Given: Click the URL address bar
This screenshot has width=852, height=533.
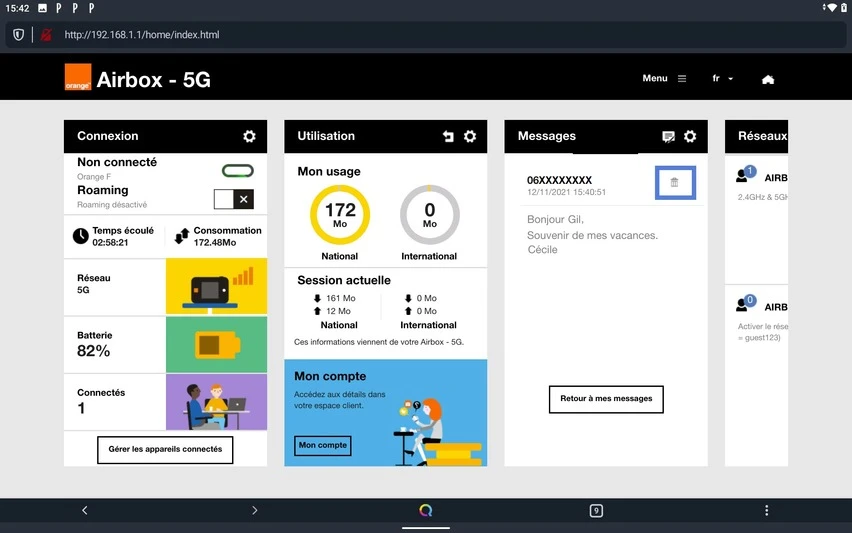Looking at the screenshot, I should pos(425,35).
